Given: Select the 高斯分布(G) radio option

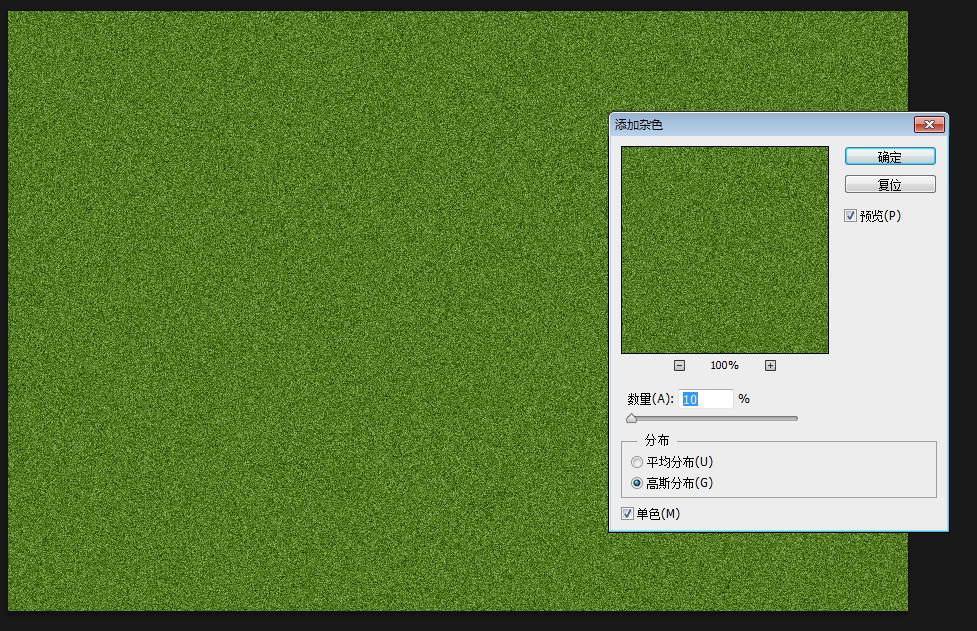Looking at the screenshot, I should pos(637,483).
